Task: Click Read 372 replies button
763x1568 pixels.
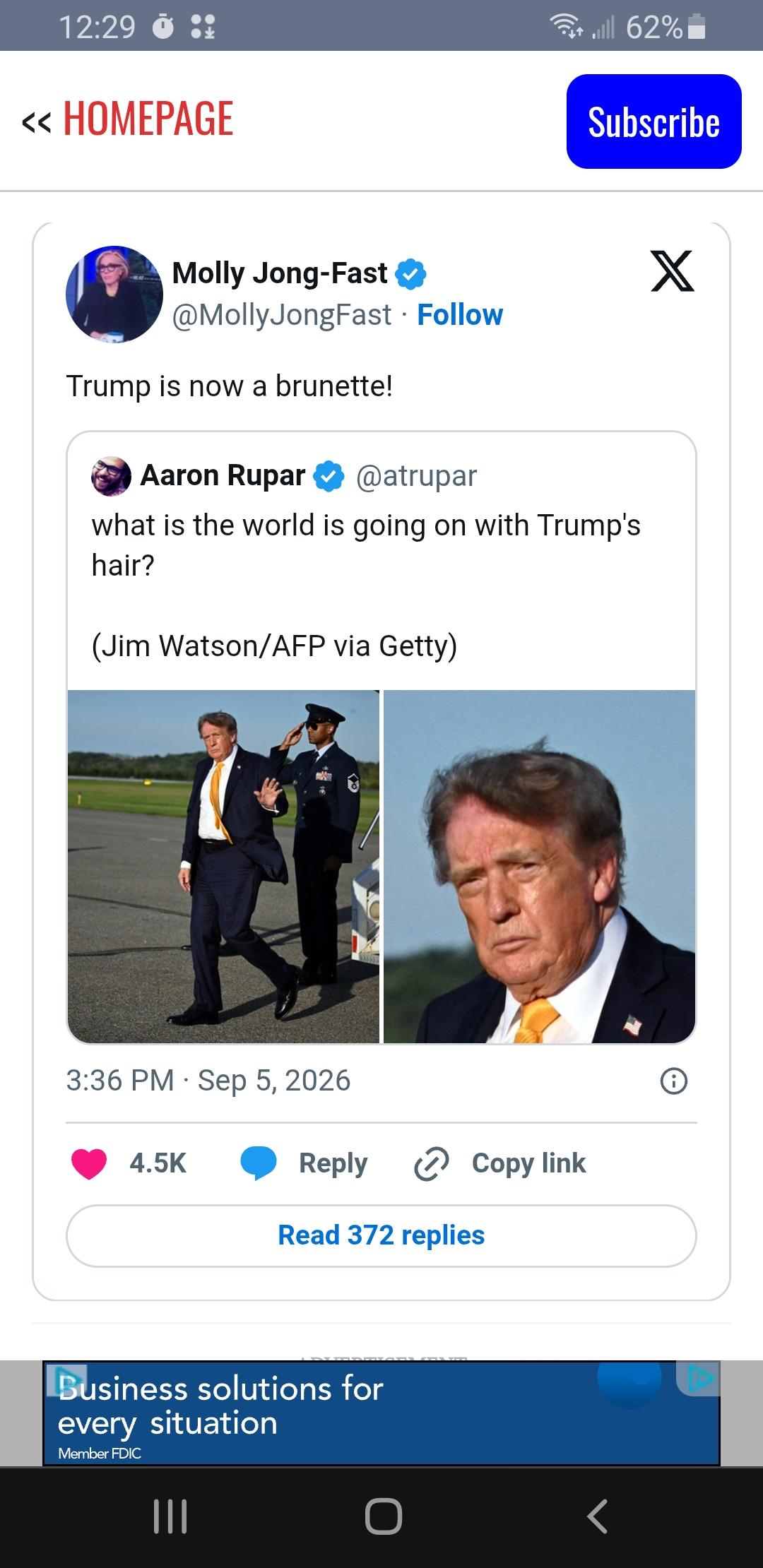Action: click(x=381, y=1235)
